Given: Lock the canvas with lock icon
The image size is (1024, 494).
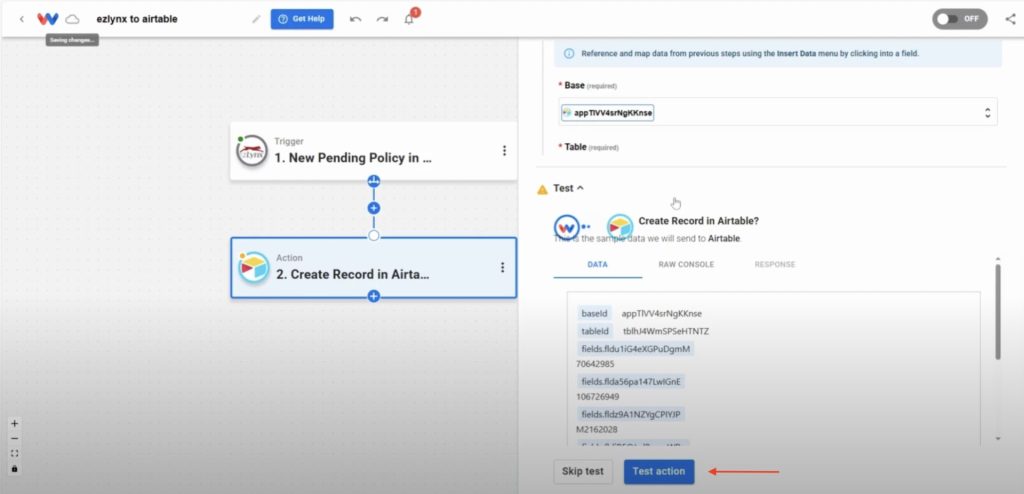Looking at the screenshot, I should click(x=14, y=469).
